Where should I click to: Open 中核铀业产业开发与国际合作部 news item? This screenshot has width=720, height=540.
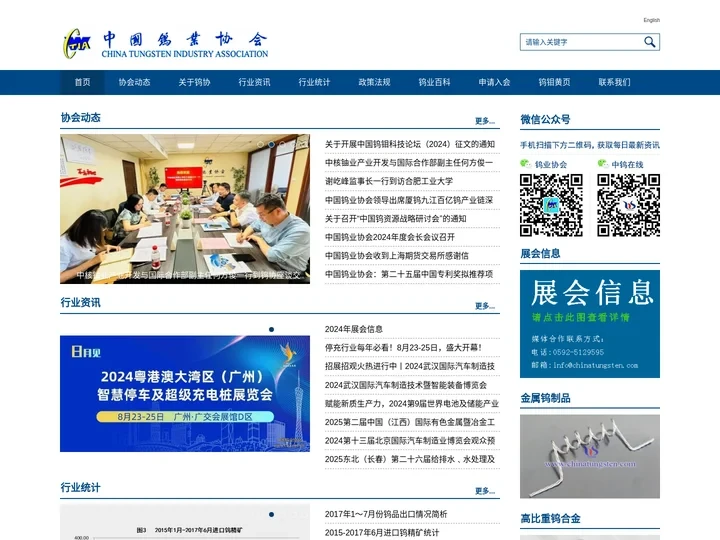coord(409,163)
